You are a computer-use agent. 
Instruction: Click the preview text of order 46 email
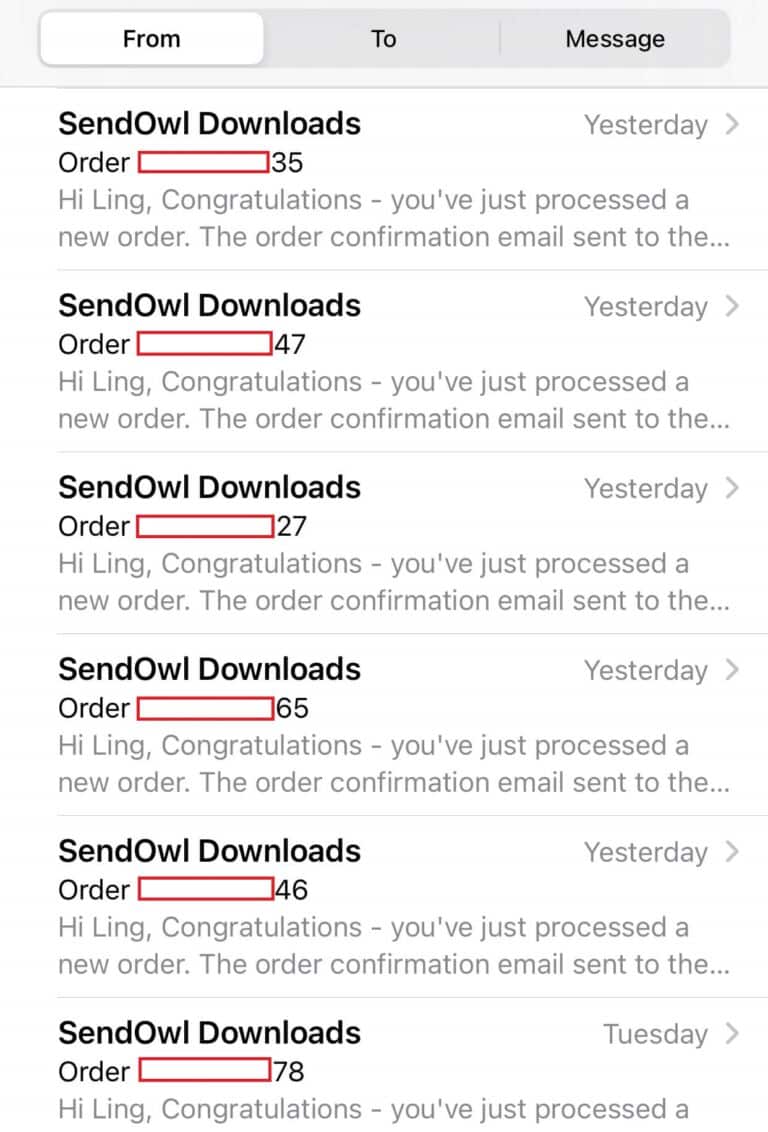394,946
